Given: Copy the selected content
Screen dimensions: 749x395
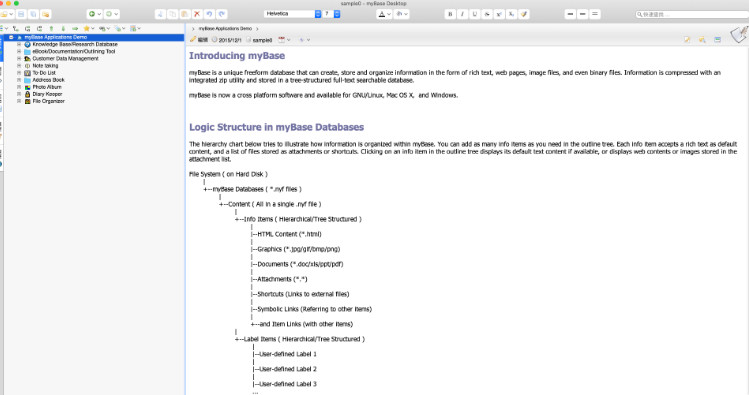Looking at the screenshot, I should coord(172,14).
